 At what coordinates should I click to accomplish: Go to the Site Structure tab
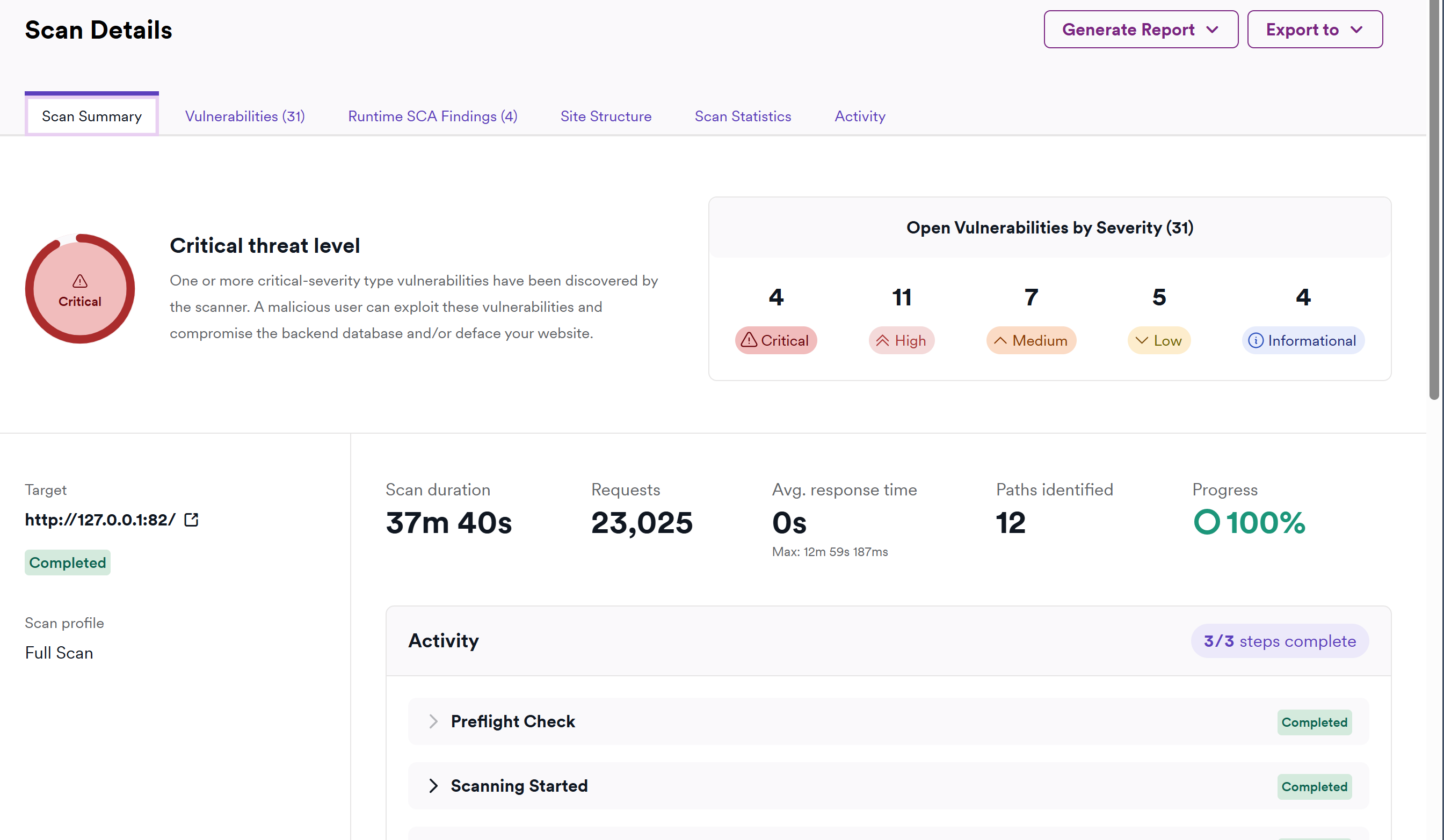click(x=606, y=116)
